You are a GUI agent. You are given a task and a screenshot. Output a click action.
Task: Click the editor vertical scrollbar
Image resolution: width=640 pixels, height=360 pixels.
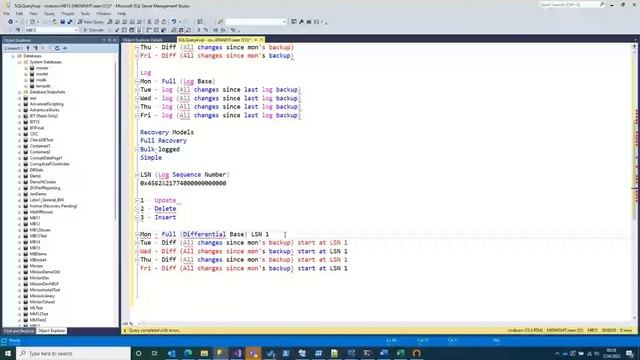tap(634, 184)
